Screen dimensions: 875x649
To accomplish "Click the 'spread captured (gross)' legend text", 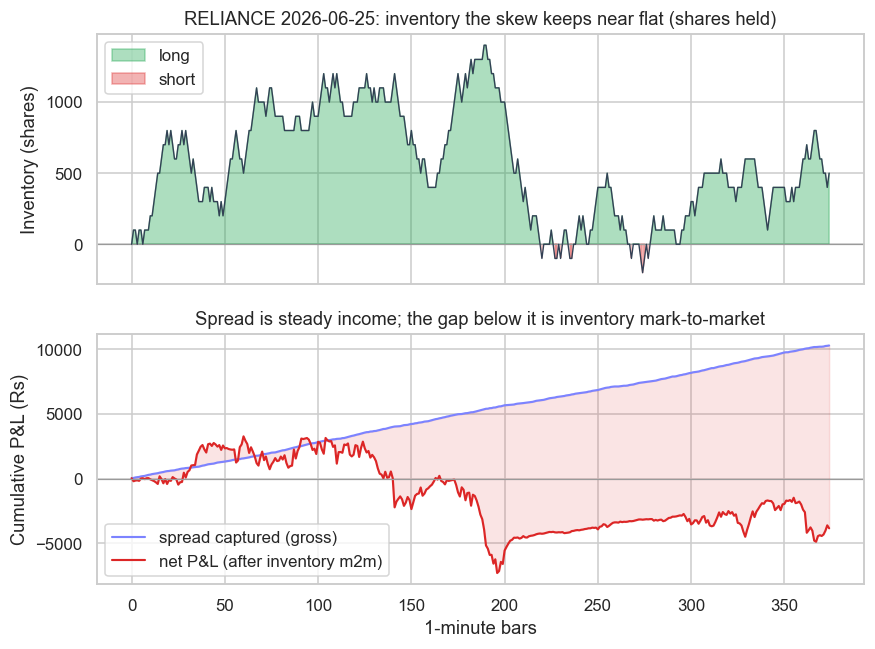I will (248, 537).
